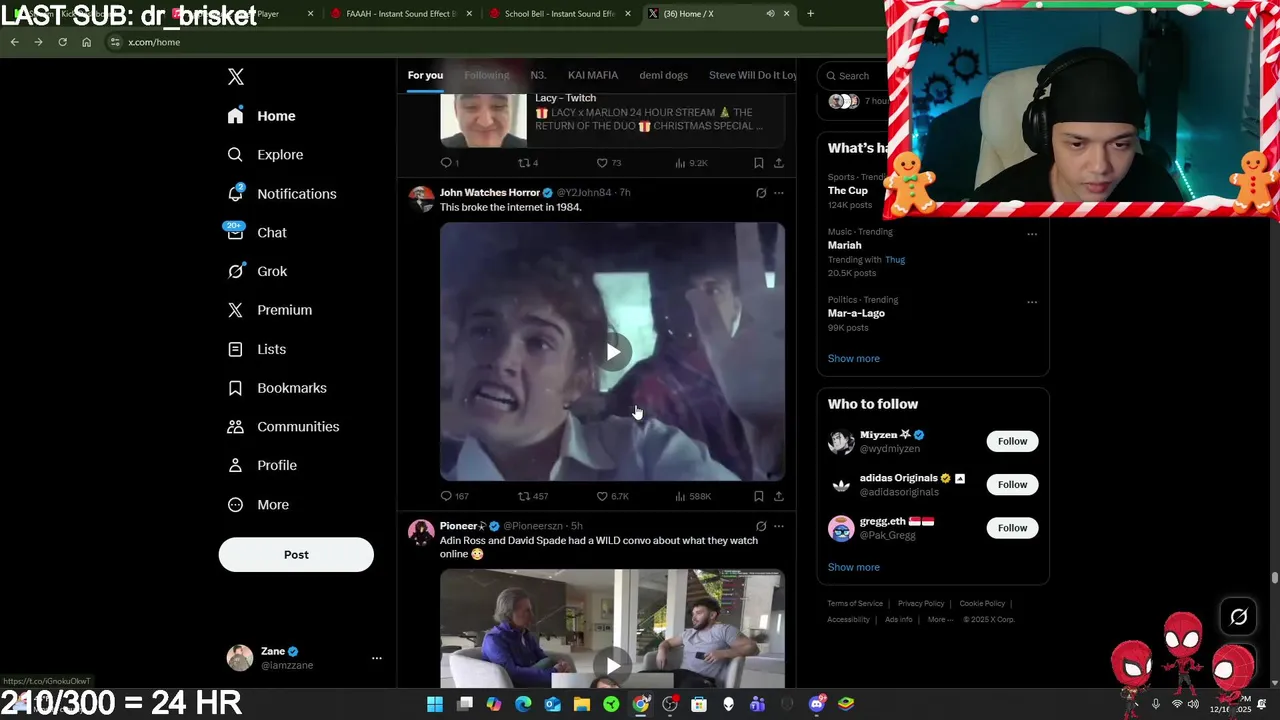Share the John Watches Horror post
1280x720 pixels.
coord(779,496)
